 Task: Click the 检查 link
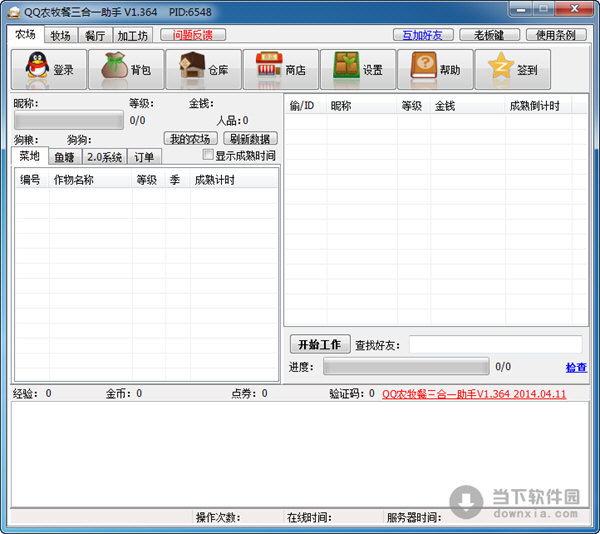click(x=576, y=367)
